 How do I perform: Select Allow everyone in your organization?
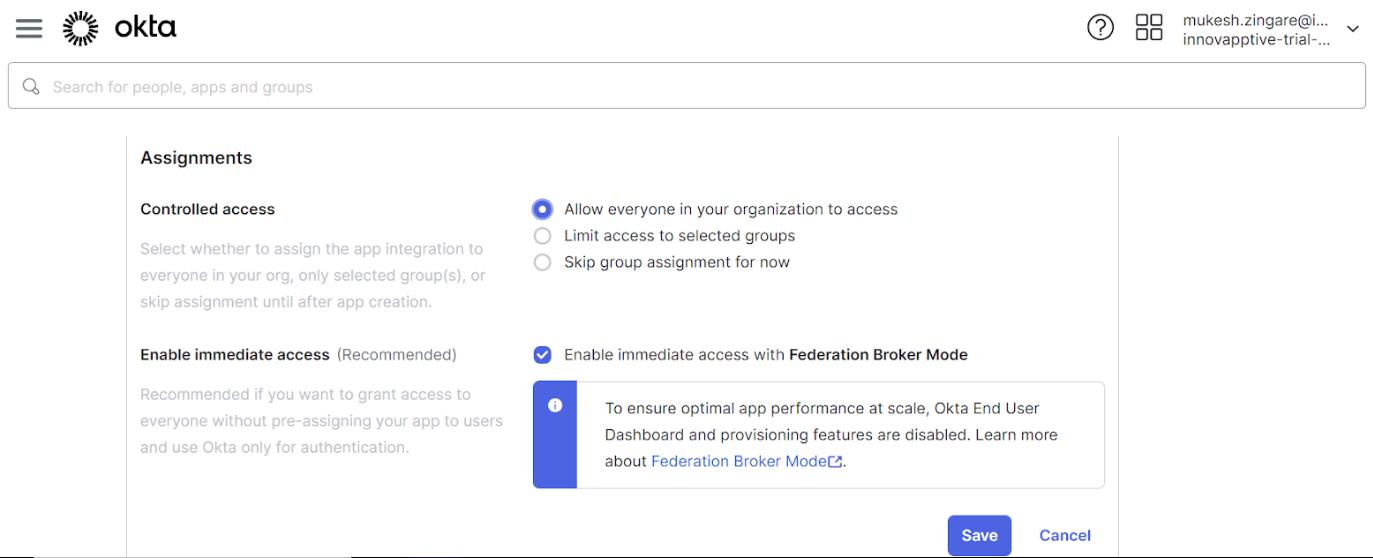[x=542, y=209]
